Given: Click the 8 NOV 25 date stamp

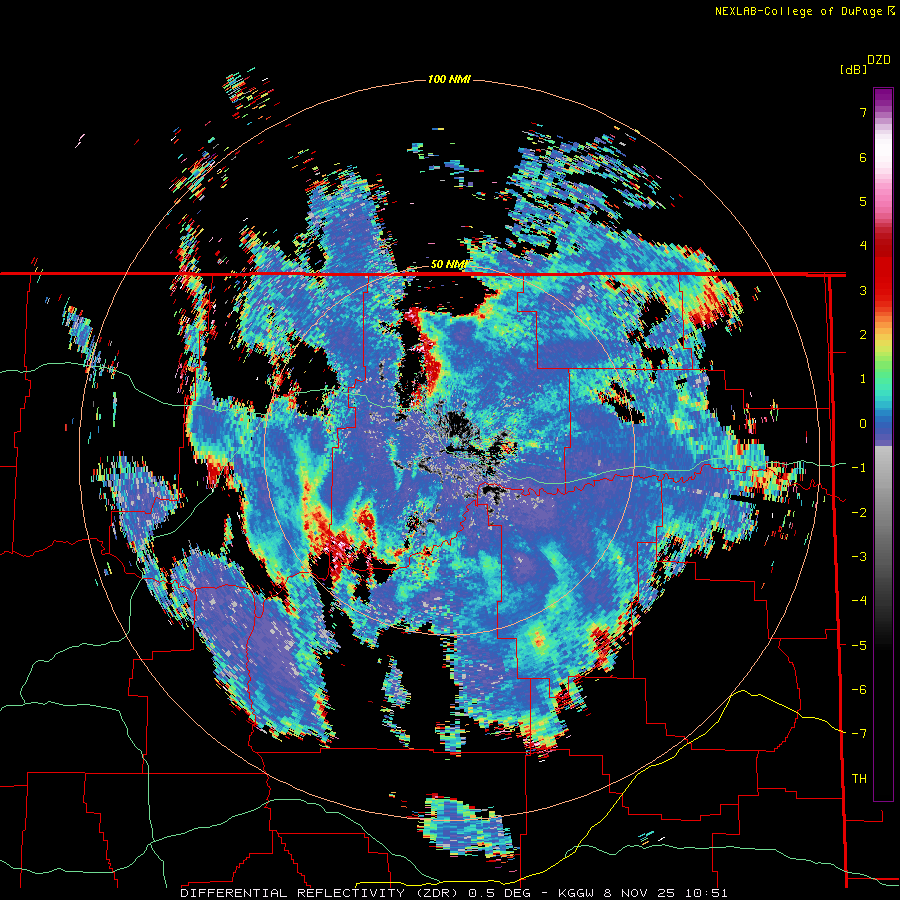Looking at the screenshot, I should 641,893.
